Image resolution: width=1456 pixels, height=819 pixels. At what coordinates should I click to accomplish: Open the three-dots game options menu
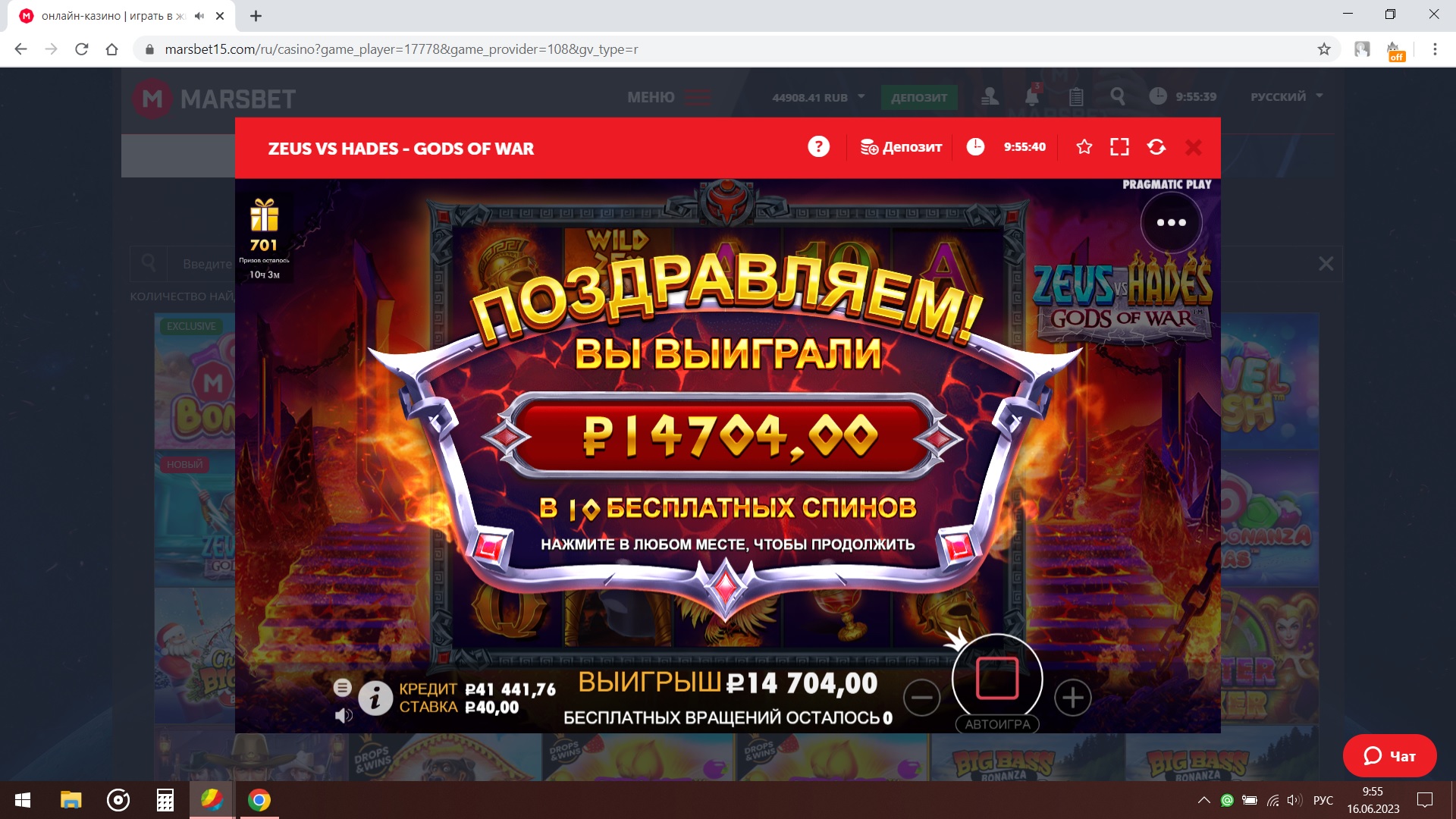pos(1172,222)
